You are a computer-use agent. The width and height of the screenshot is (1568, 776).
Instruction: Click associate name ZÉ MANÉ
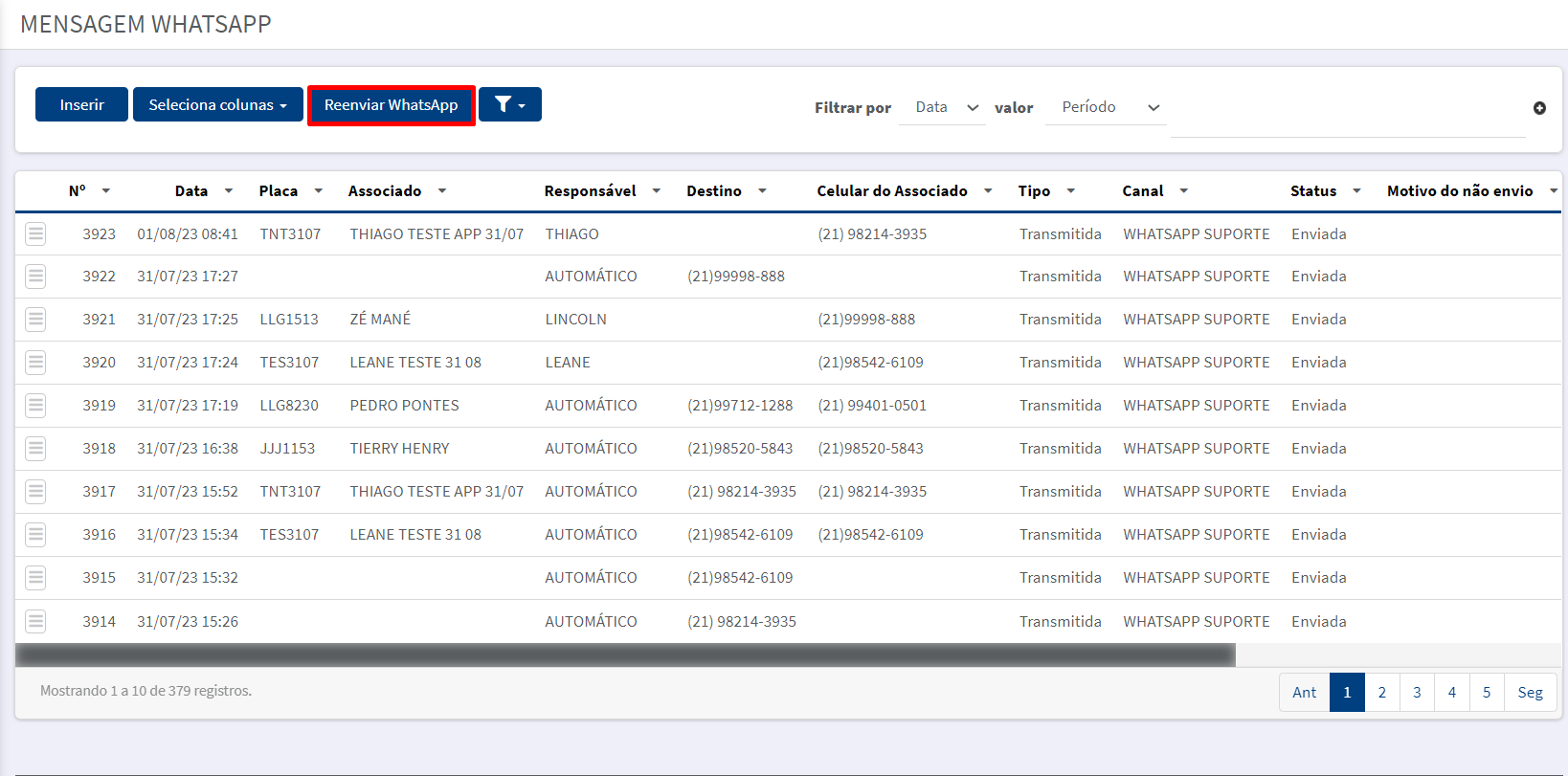tap(380, 320)
